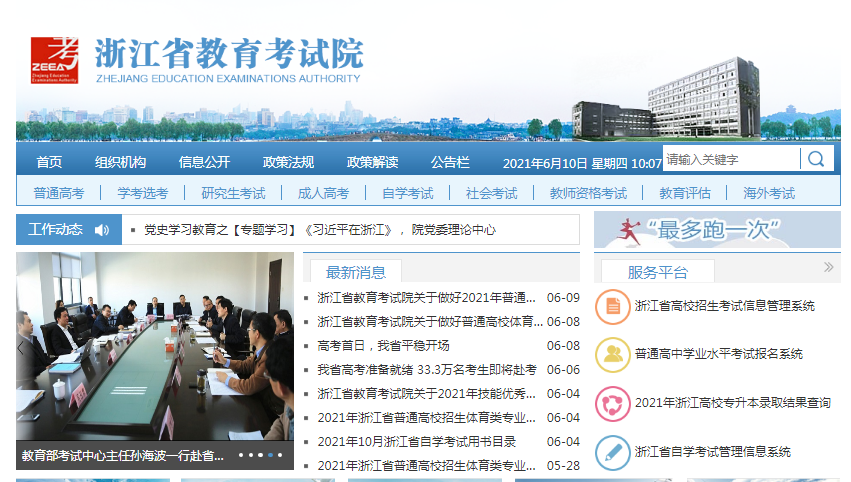Open the yellow people icon for 学业水平考试报名系统
Screen dimensions: 851x482
tap(612, 354)
